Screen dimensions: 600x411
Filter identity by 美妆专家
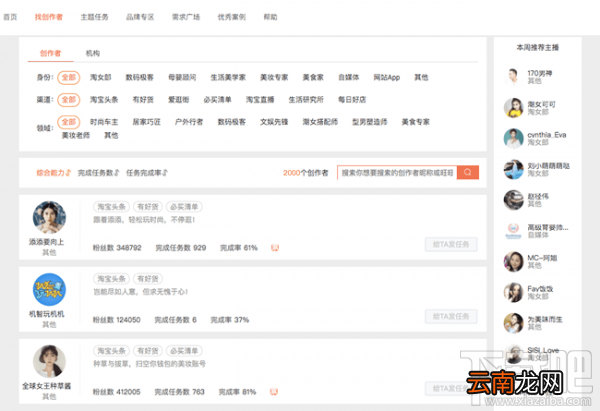274,77
